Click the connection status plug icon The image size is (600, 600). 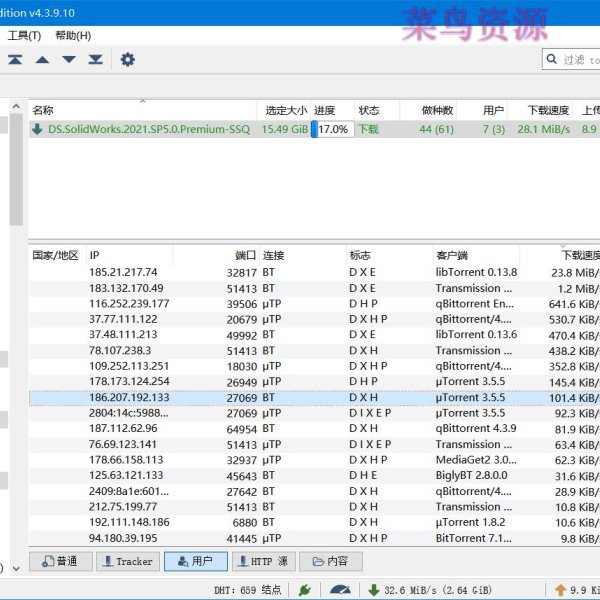304,590
